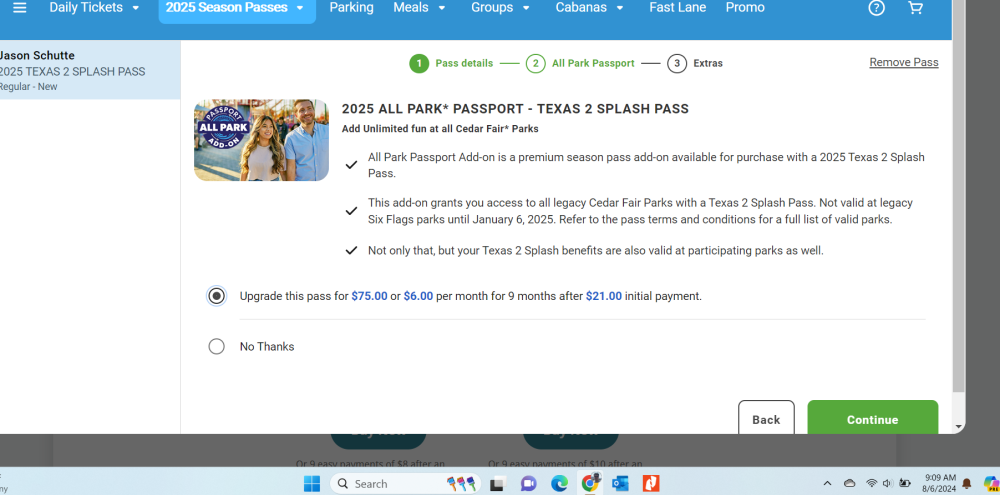Expand the Cabanas dropdown menu
Viewport: 1000px width, 495px height.
[590, 8]
